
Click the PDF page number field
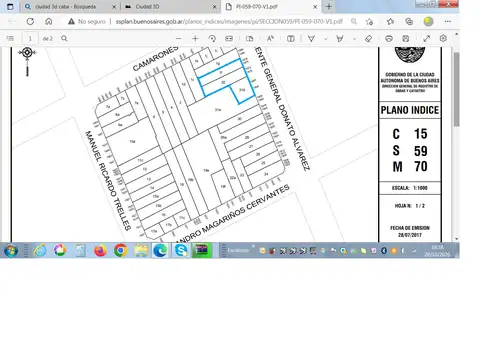(30, 39)
